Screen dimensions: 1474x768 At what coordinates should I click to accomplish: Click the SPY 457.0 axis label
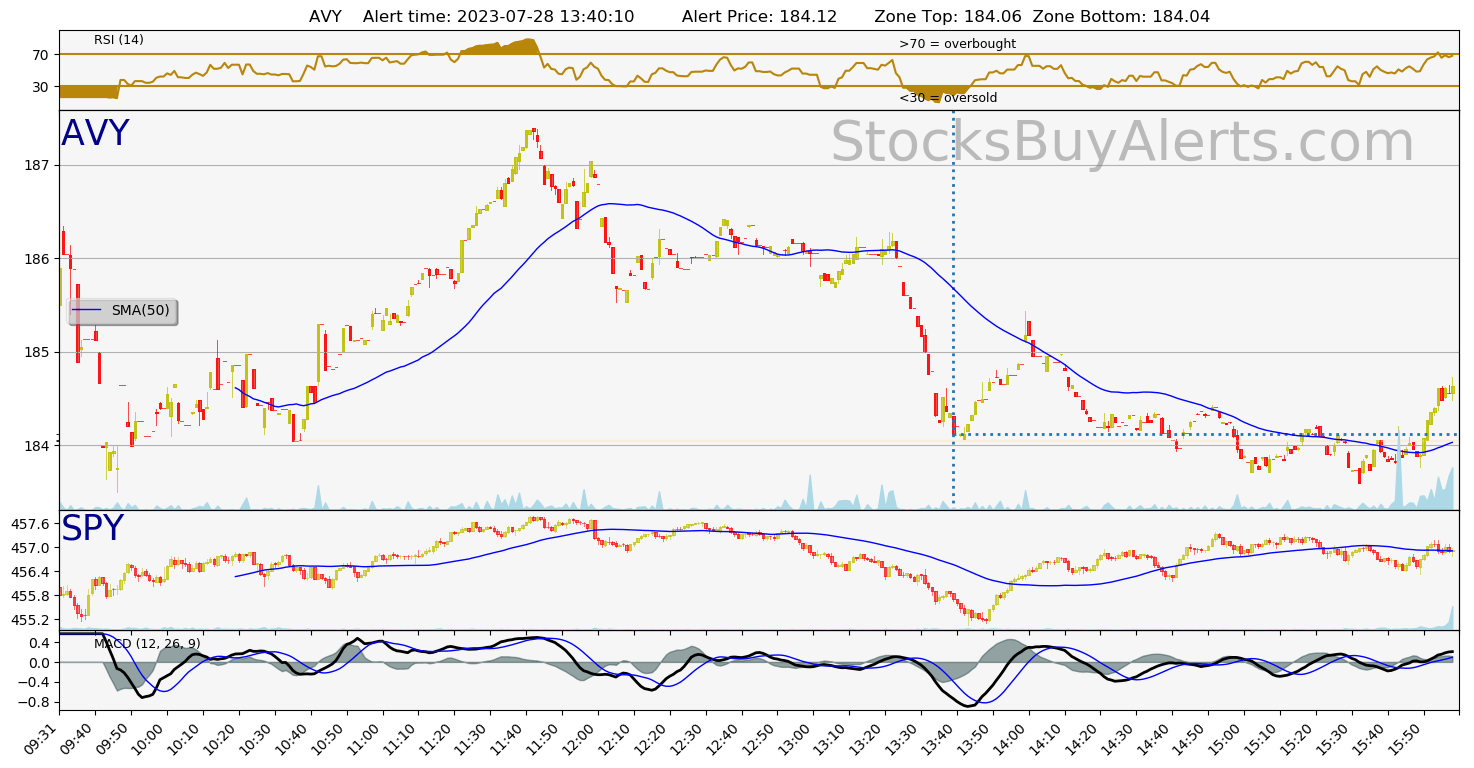[31, 548]
